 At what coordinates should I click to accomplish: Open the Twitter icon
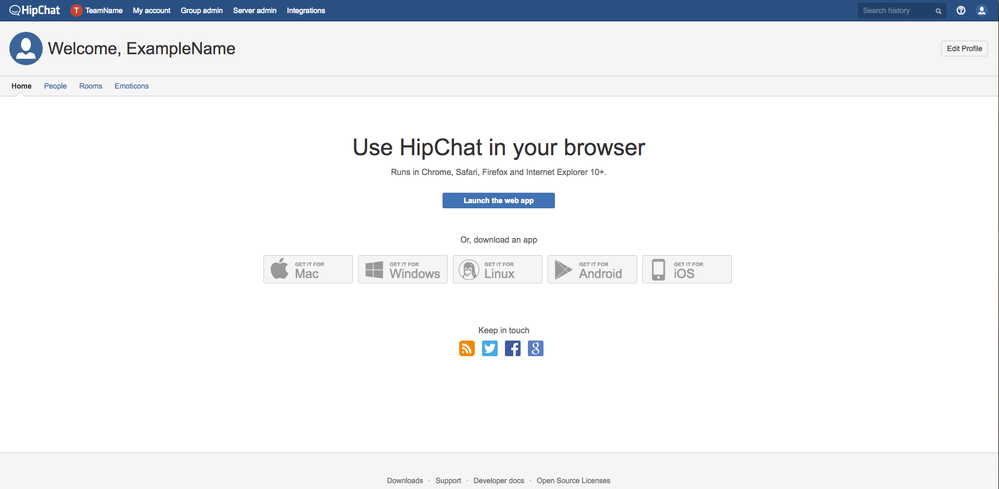click(490, 348)
